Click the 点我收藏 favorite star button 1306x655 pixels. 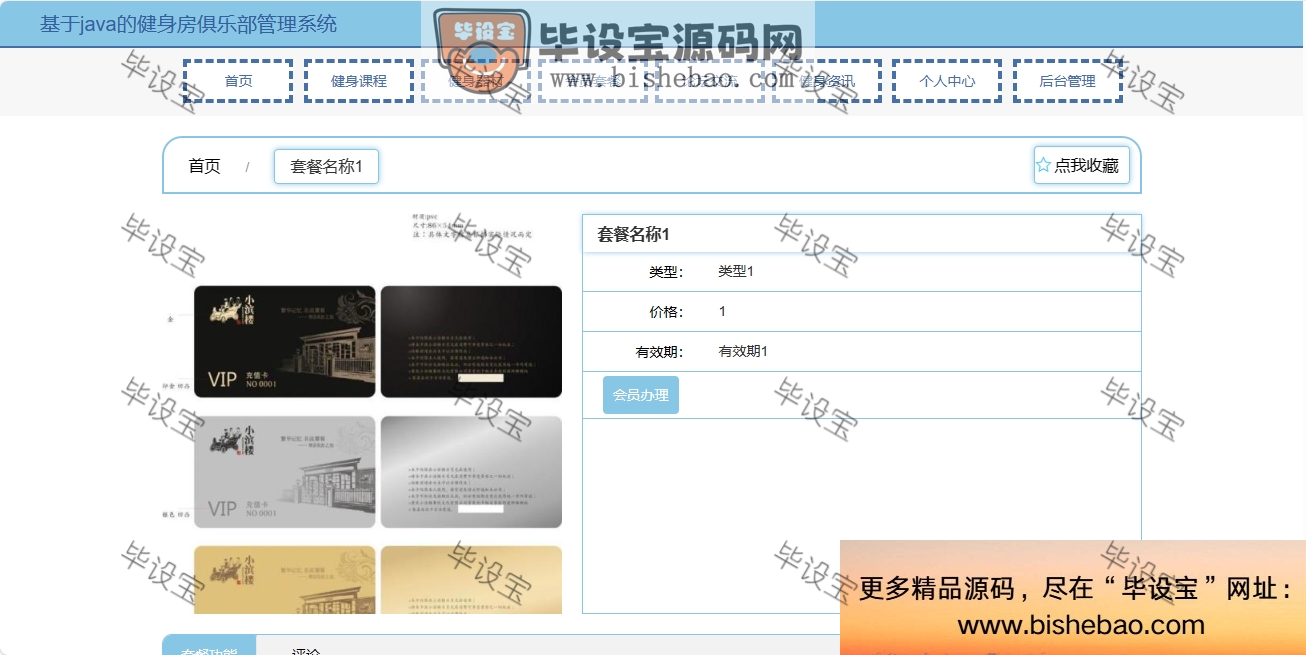[x=1081, y=165]
